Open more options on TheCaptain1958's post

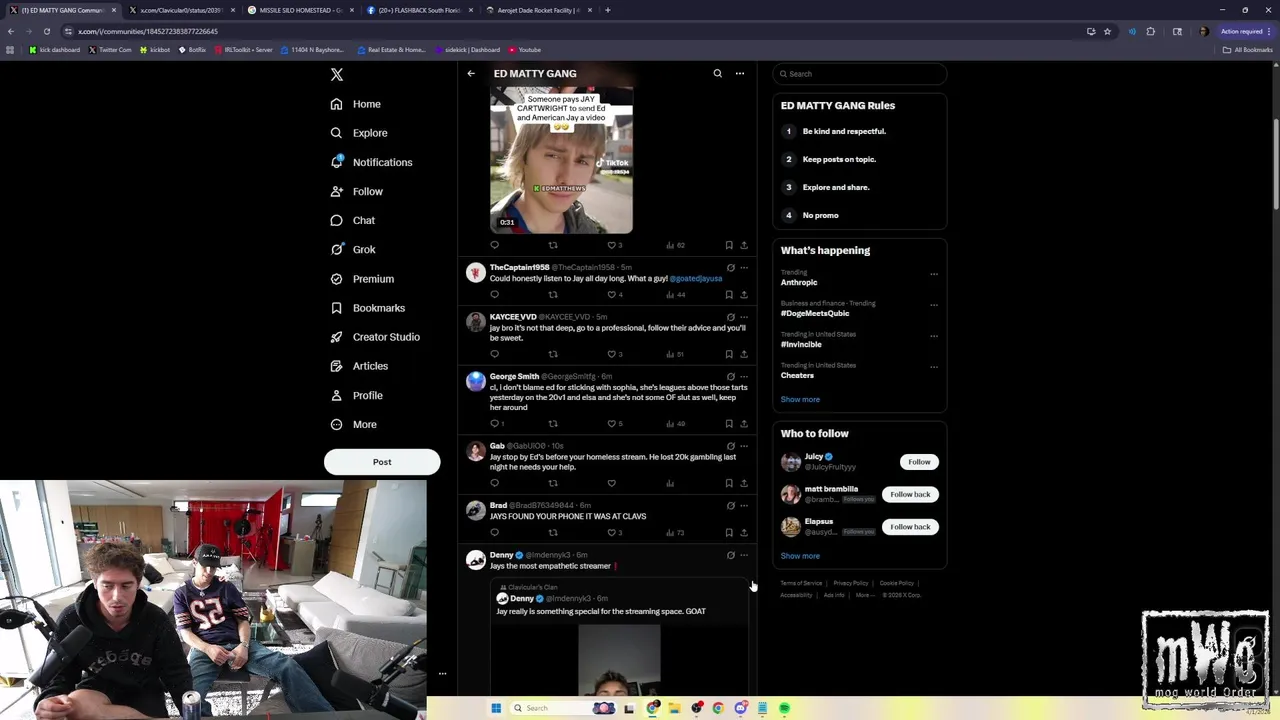(744, 268)
